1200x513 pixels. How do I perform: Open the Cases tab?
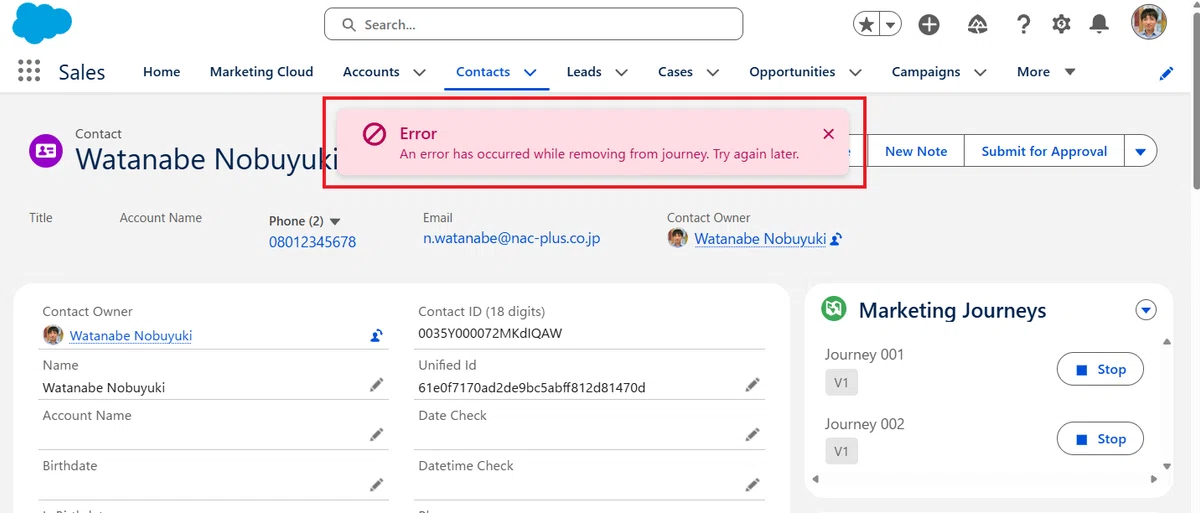pyautogui.click(x=675, y=72)
